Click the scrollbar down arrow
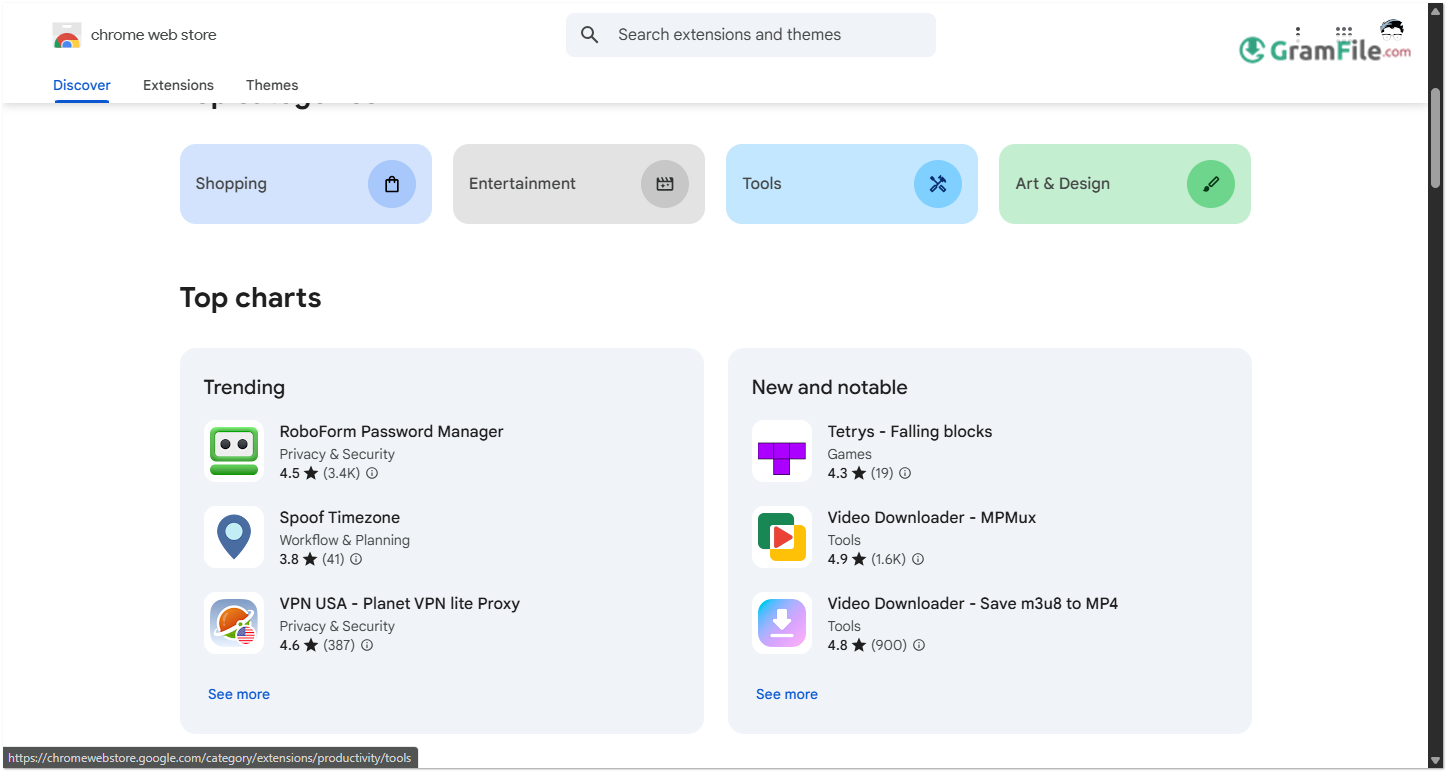Image resolution: width=1447 pixels, height=772 pixels. click(1436, 762)
